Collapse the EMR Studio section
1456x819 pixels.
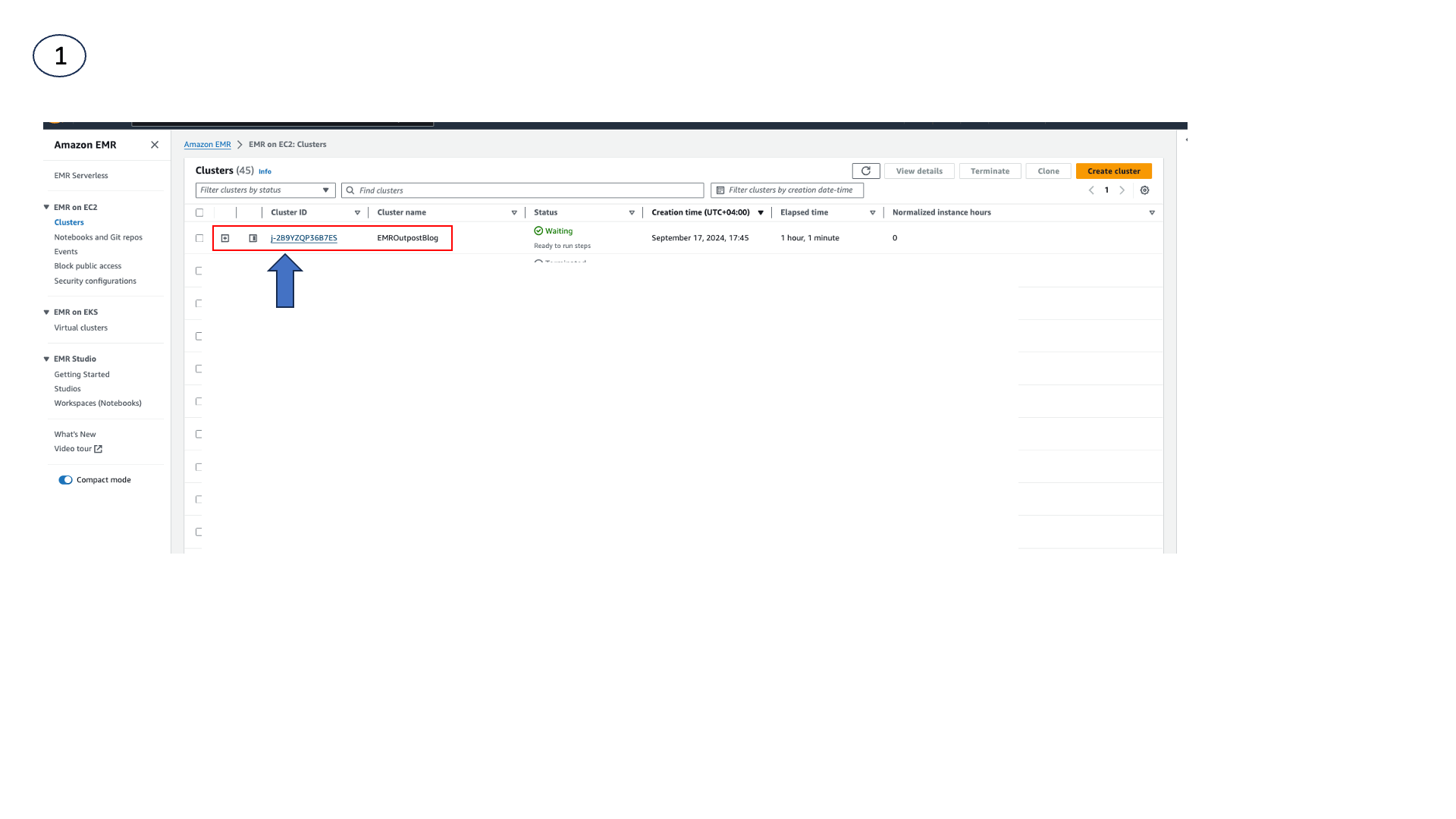(46, 359)
